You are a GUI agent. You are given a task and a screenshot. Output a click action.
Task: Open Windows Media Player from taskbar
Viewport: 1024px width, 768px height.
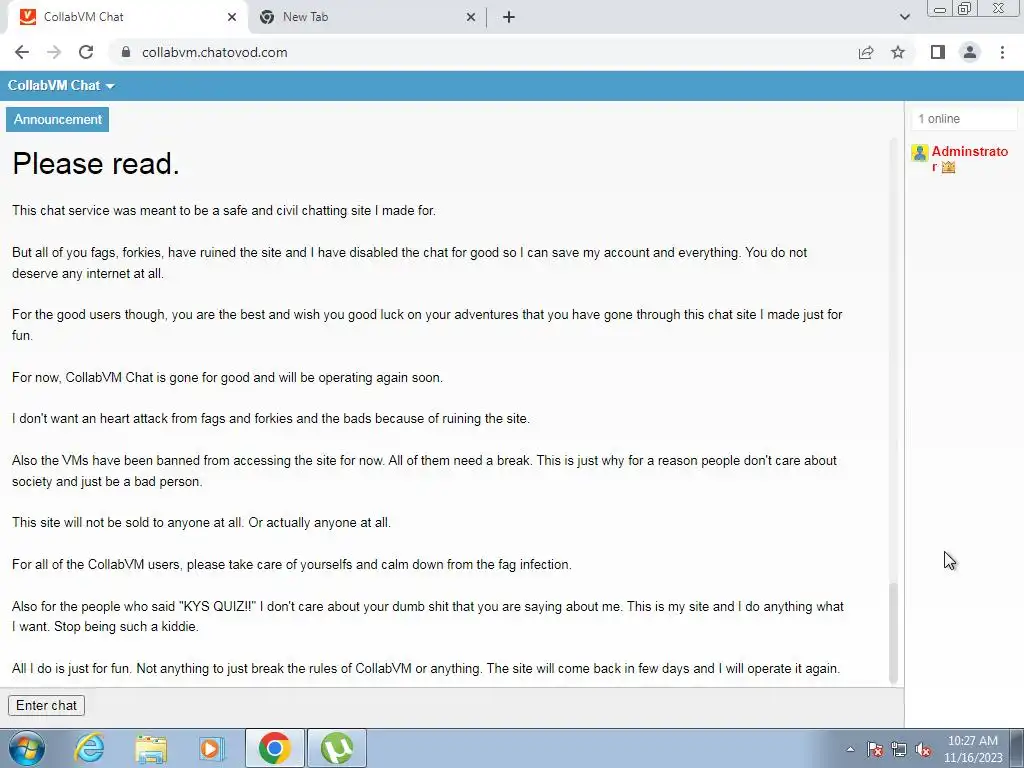pyautogui.click(x=211, y=748)
